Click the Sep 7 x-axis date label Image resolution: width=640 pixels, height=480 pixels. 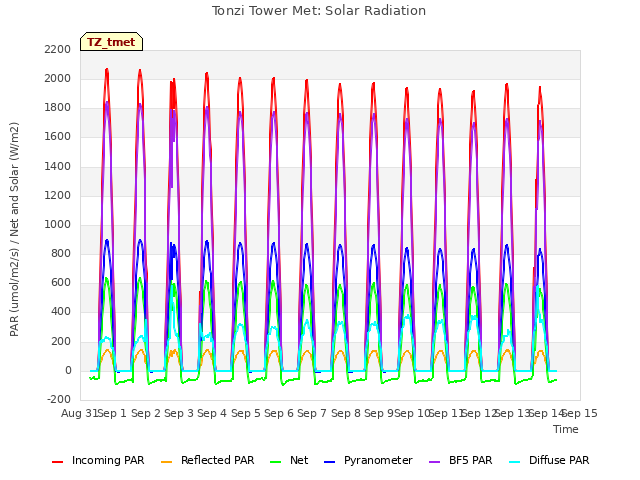pos(312,413)
